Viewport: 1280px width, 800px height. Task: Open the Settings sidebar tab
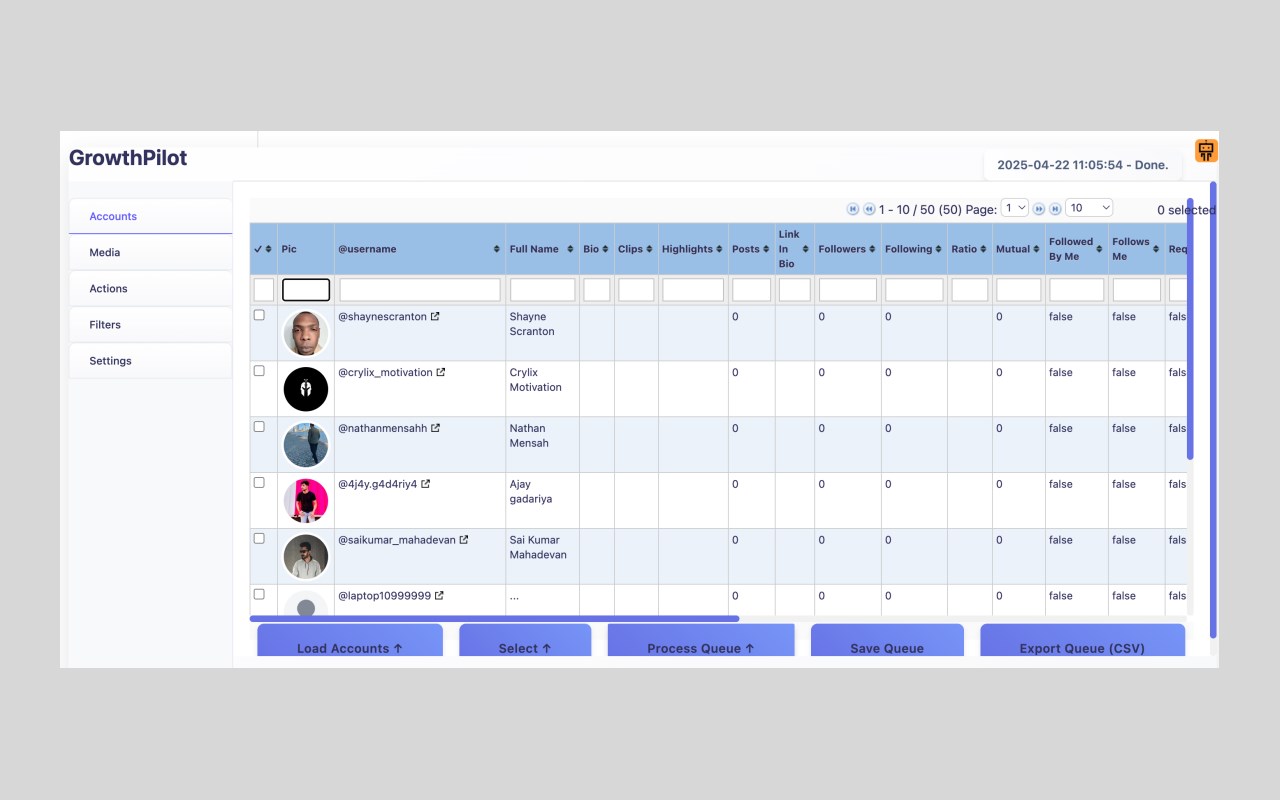click(150, 360)
